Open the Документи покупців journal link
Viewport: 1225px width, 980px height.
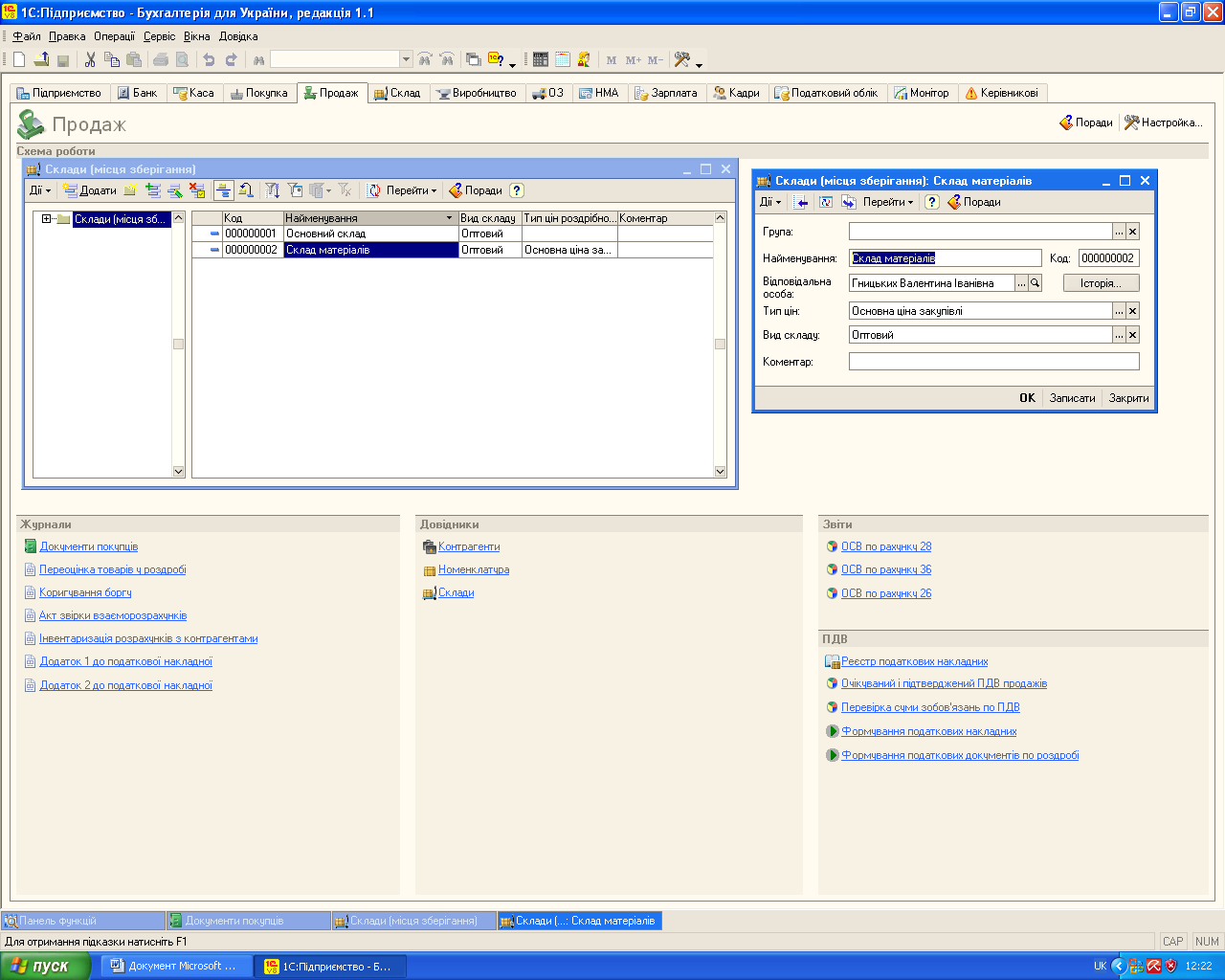[x=88, y=546]
